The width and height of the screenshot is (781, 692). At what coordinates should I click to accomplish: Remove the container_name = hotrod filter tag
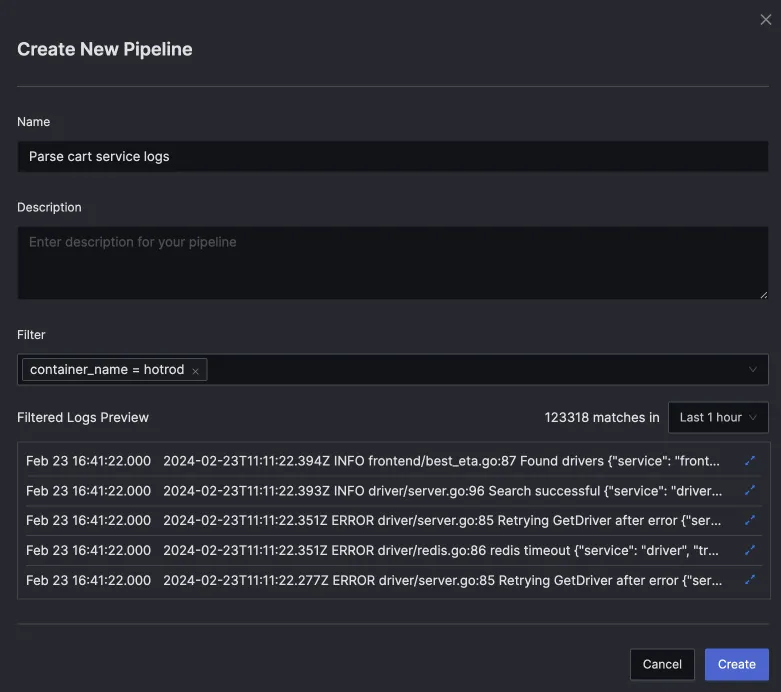[x=196, y=371]
